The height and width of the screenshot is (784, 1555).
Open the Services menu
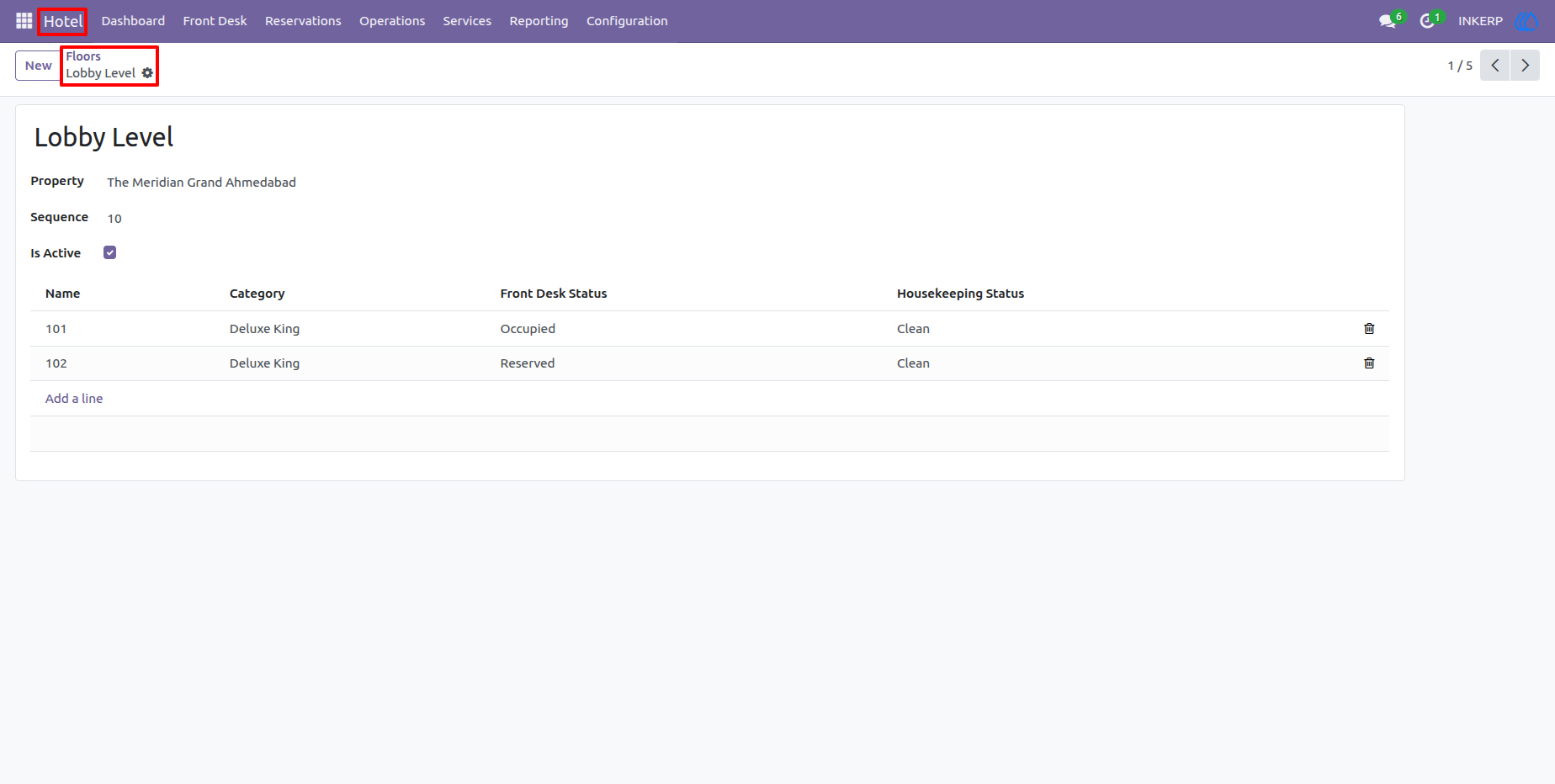(x=467, y=21)
